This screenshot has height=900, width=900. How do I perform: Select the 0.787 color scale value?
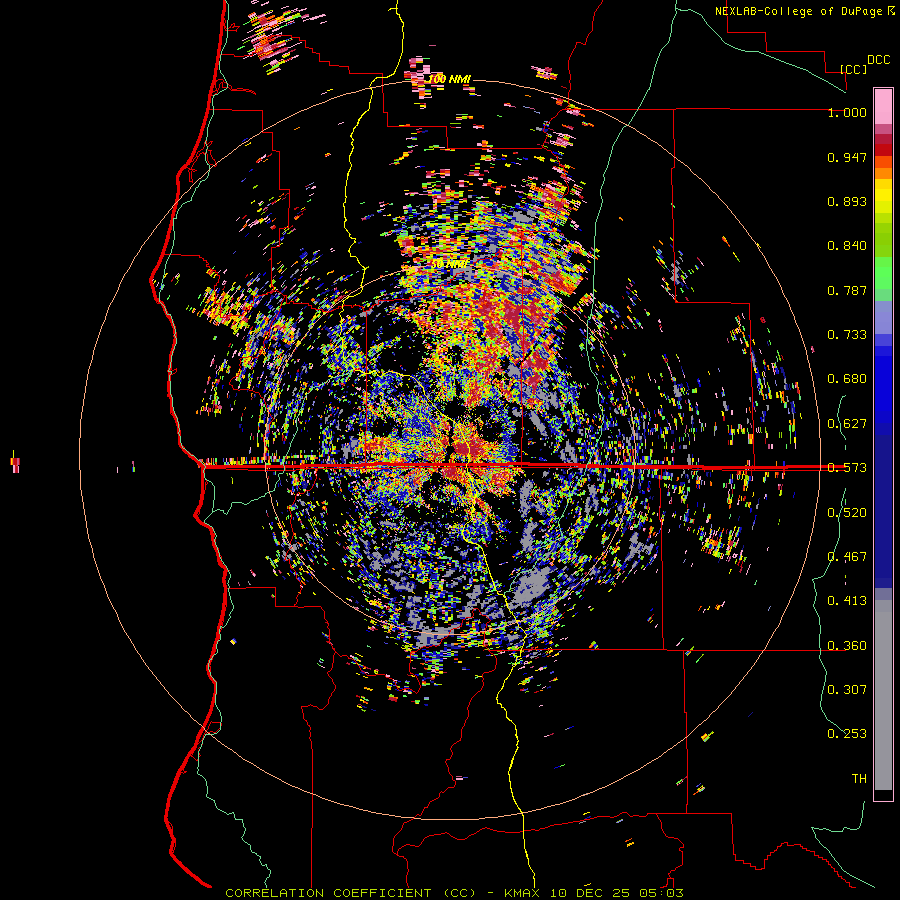coord(847,290)
